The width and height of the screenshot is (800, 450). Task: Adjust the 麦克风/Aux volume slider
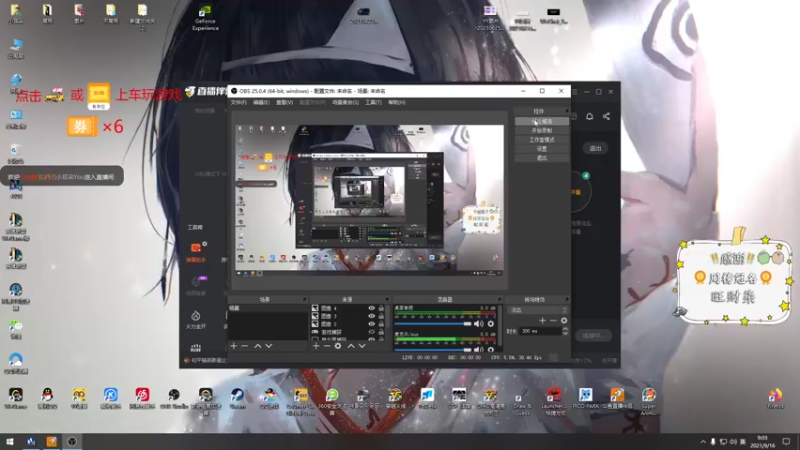coord(433,349)
